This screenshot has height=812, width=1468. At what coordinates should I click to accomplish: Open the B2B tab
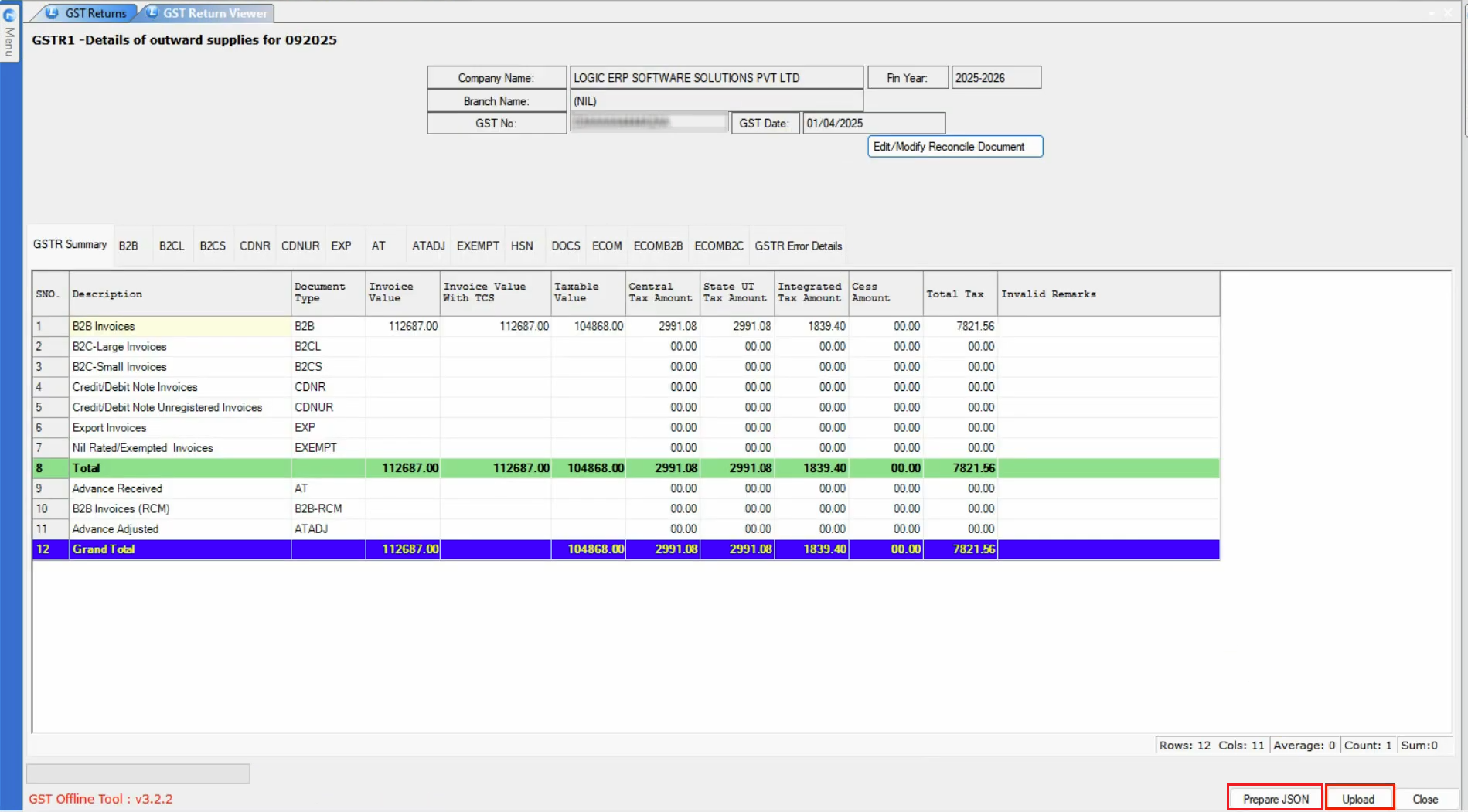click(x=128, y=246)
